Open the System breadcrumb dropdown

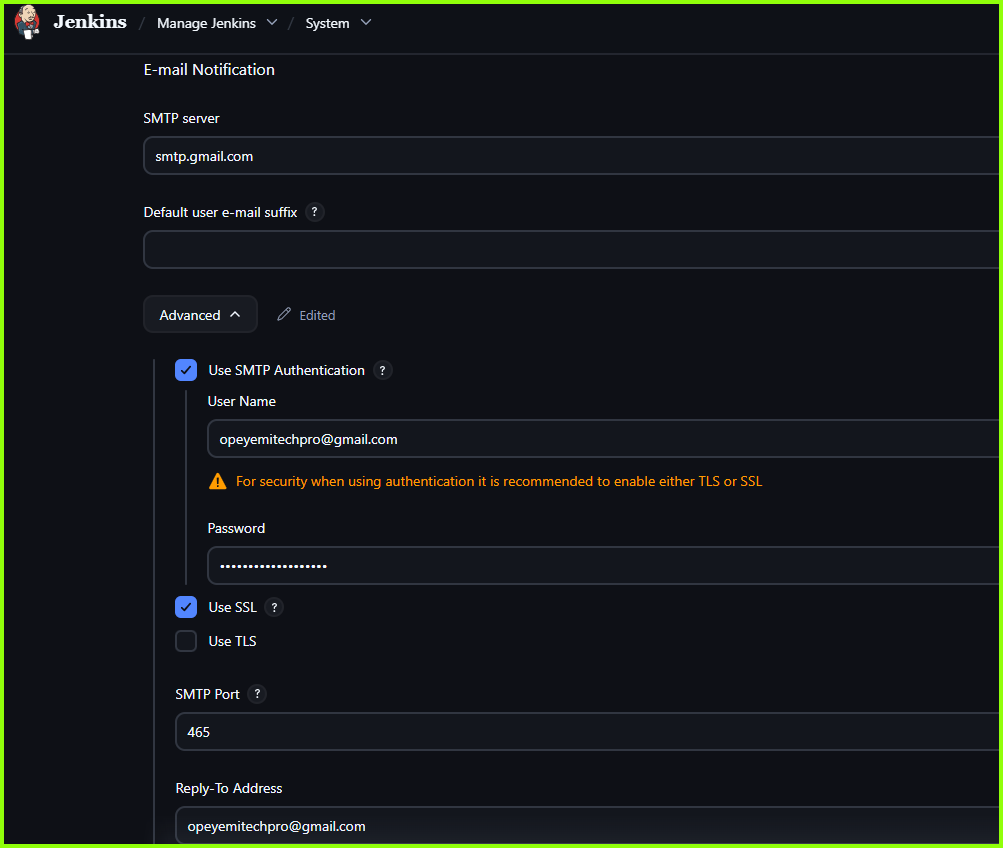point(366,22)
